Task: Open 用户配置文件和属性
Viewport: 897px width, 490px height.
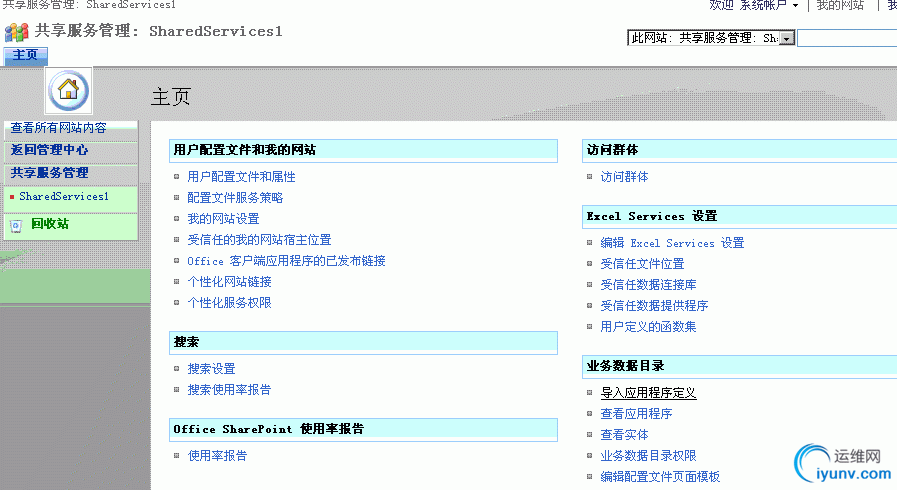Action: click(x=241, y=177)
